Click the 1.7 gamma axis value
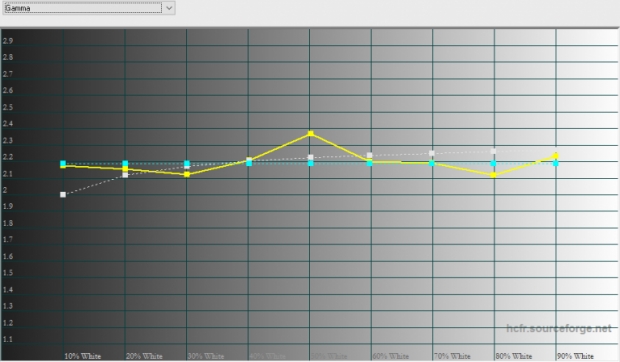Viewport: 620px width, 362px height. pyautogui.click(x=8, y=239)
